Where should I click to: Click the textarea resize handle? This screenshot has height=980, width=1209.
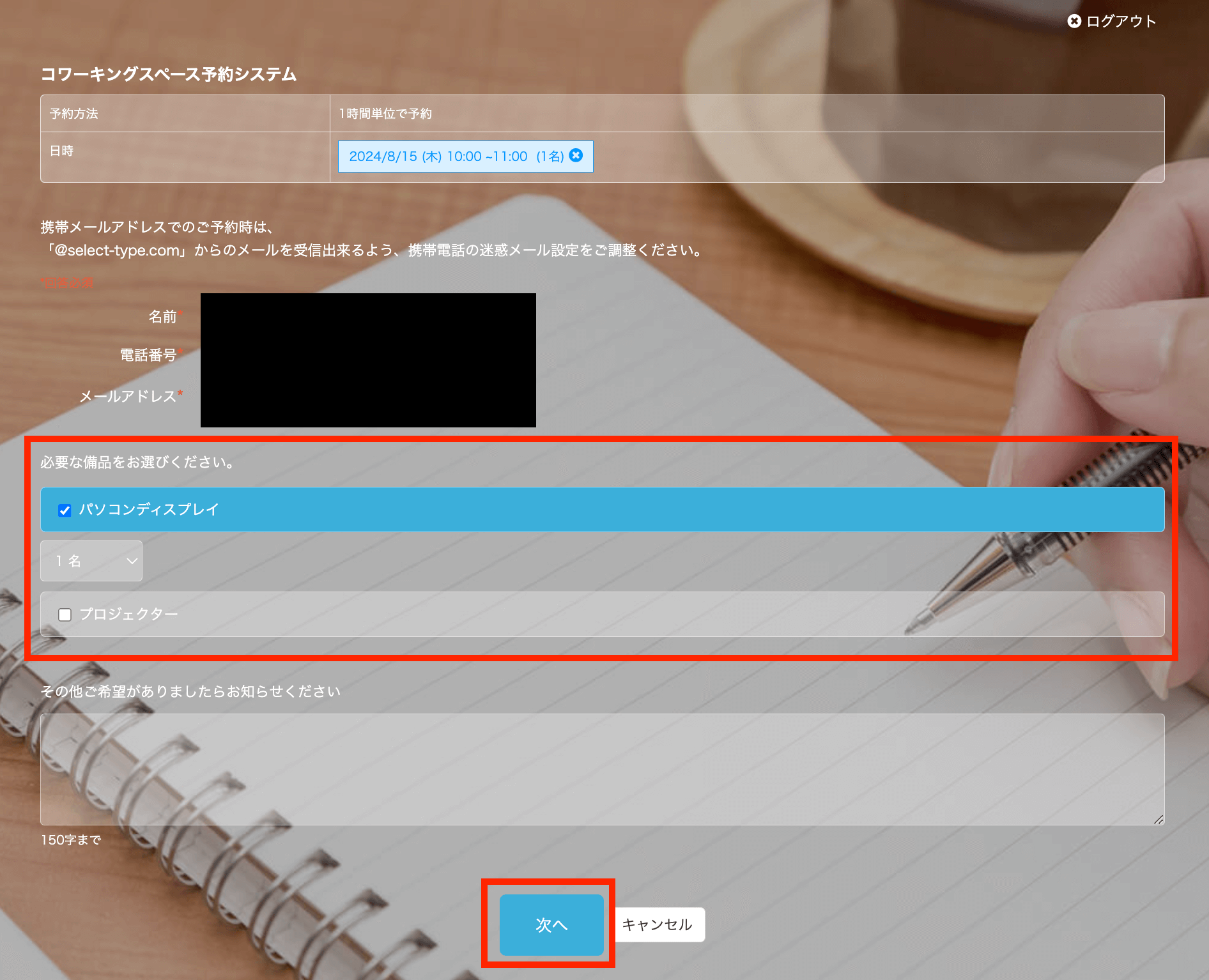coord(1158,819)
